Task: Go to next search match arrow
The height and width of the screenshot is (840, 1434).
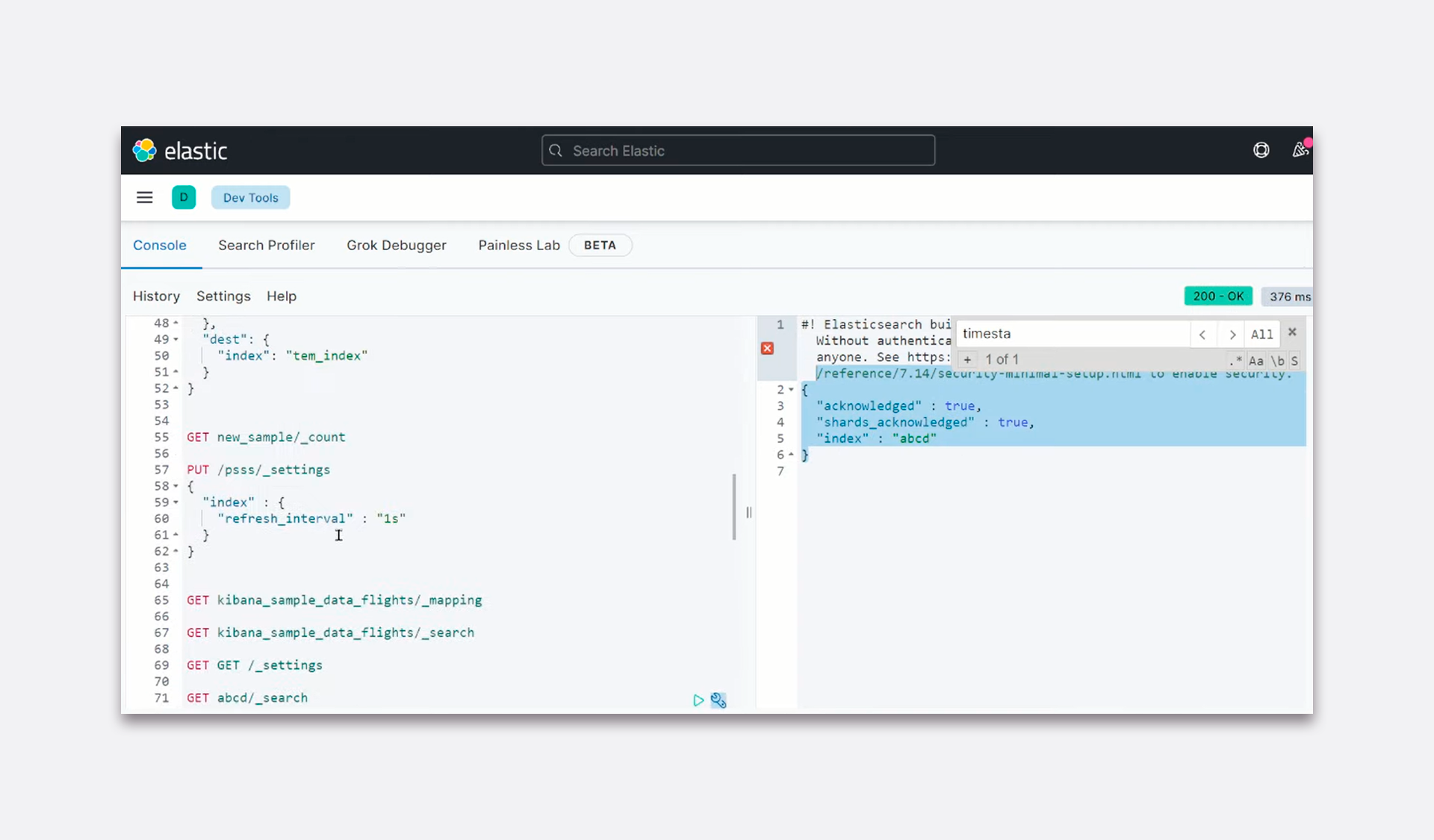Action: [x=1232, y=335]
